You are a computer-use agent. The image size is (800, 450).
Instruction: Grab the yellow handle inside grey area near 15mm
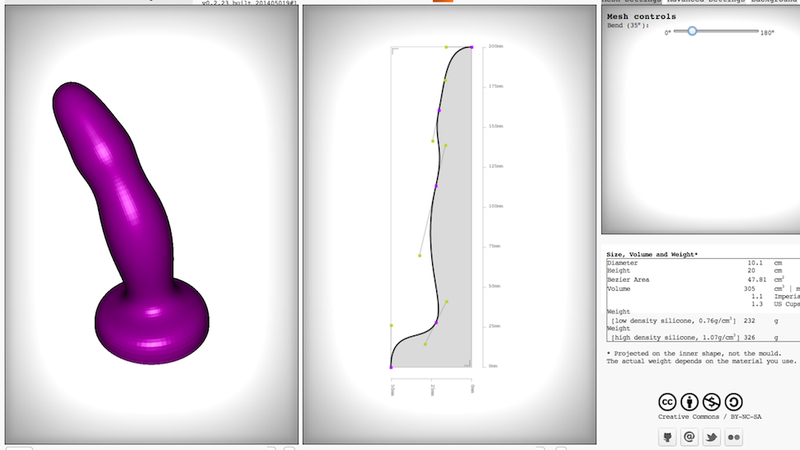(425, 344)
